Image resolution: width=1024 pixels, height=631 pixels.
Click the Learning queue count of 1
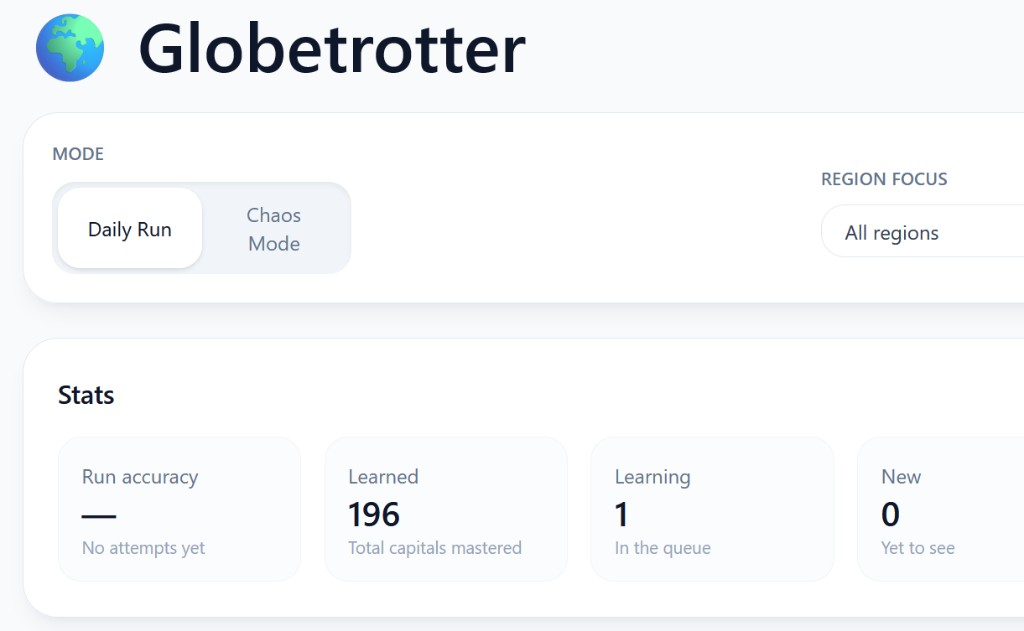coord(621,514)
